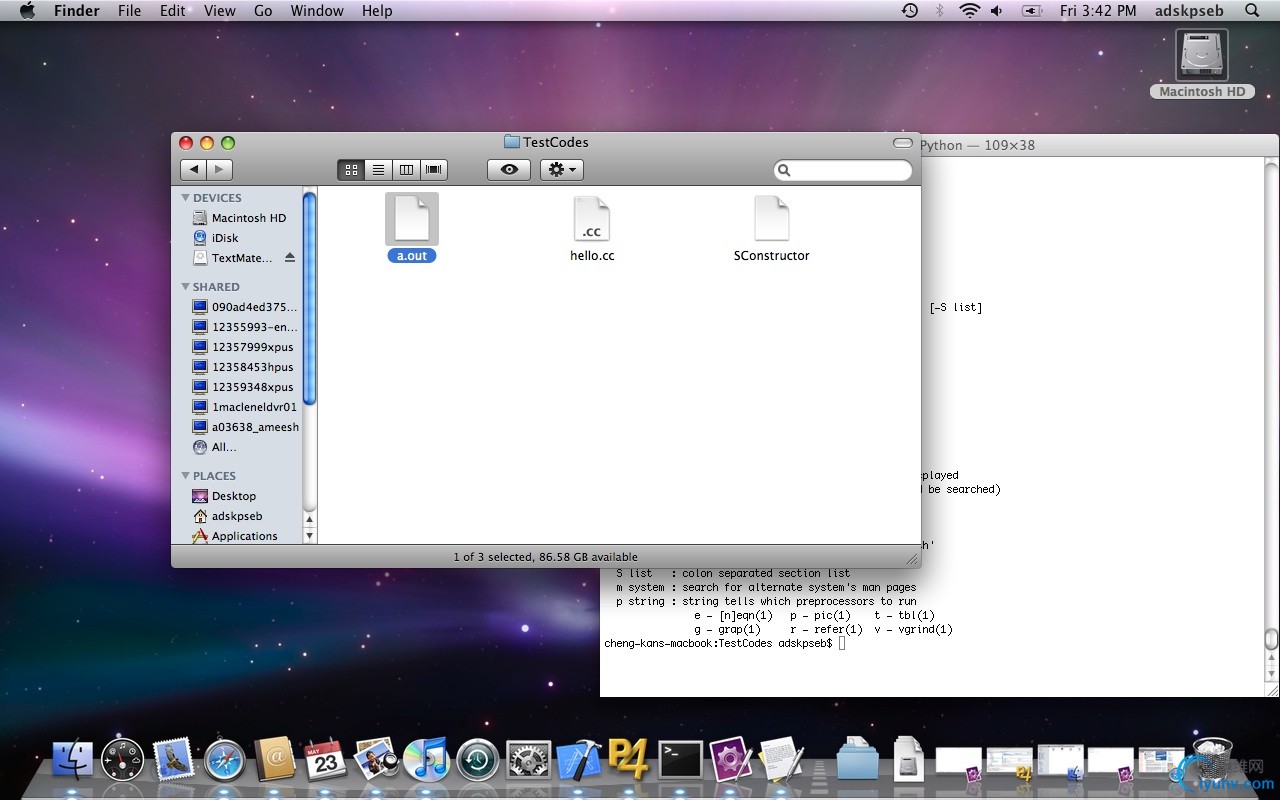Screen dimensions: 1280x800
Task: Launch iTunes from the Dock
Action: (x=427, y=760)
